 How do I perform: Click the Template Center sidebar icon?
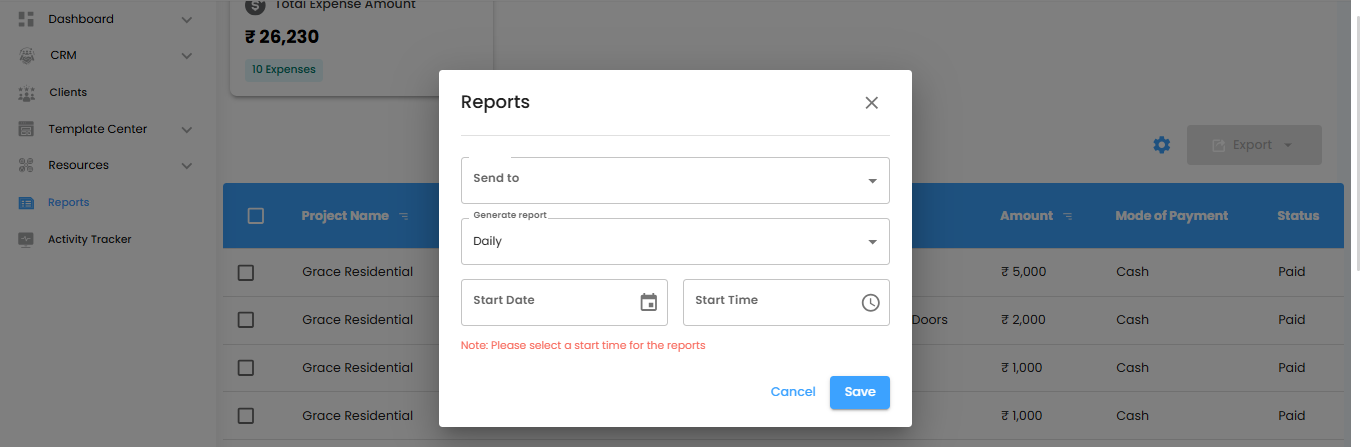(27, 129)
